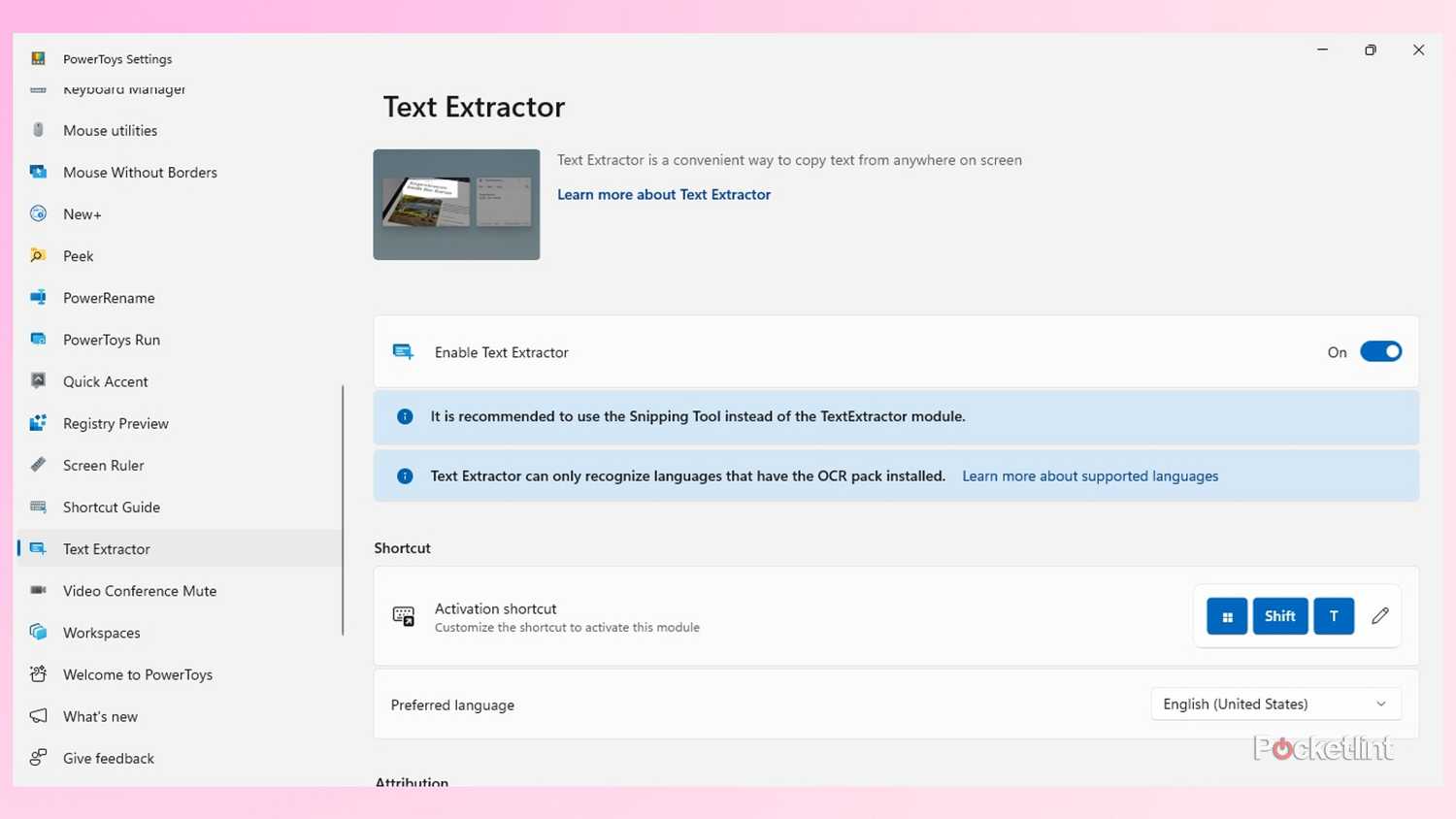Click the Mouse utilities sidebar icon

pos(38,130)
